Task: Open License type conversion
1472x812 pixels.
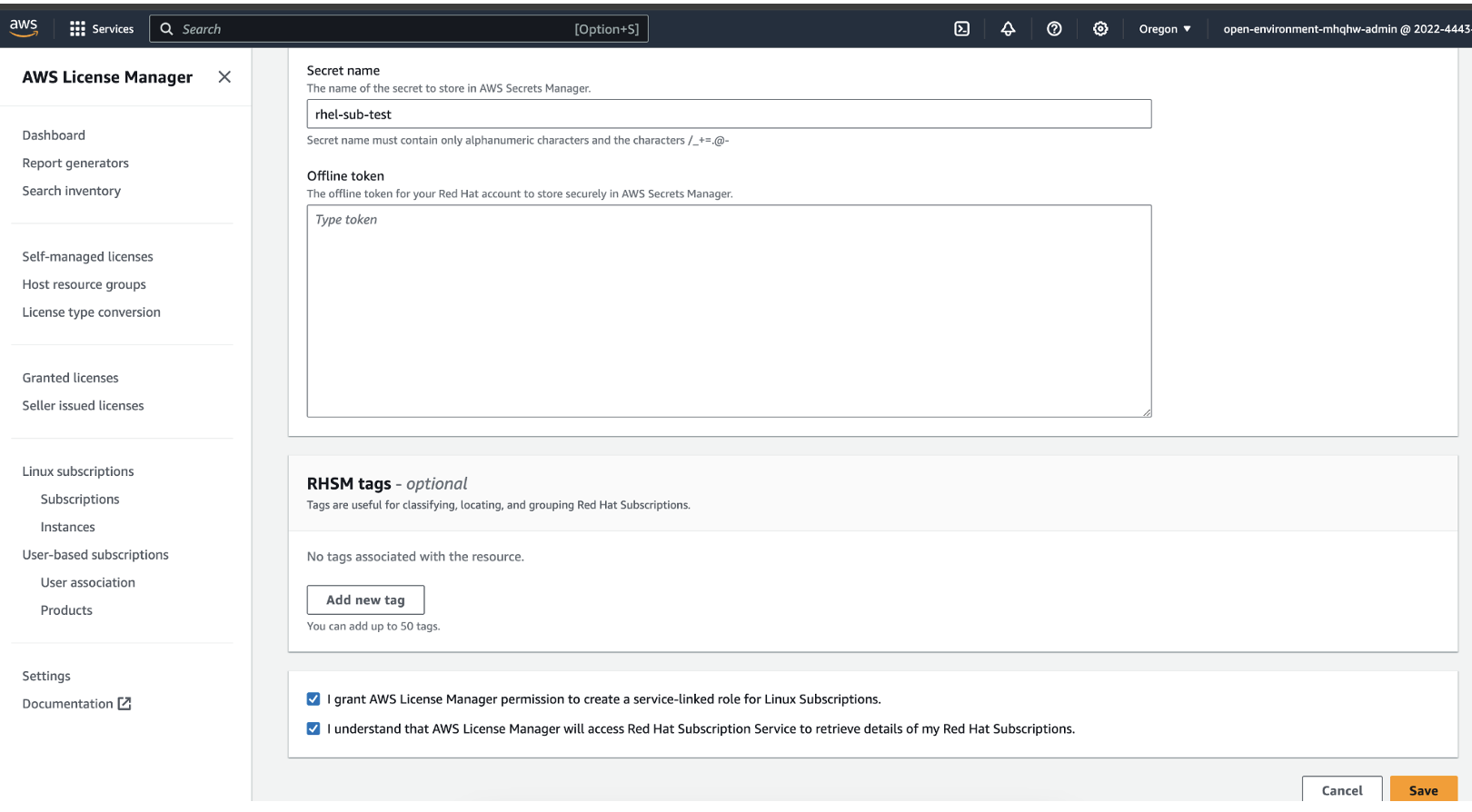Action: (92, 312)
